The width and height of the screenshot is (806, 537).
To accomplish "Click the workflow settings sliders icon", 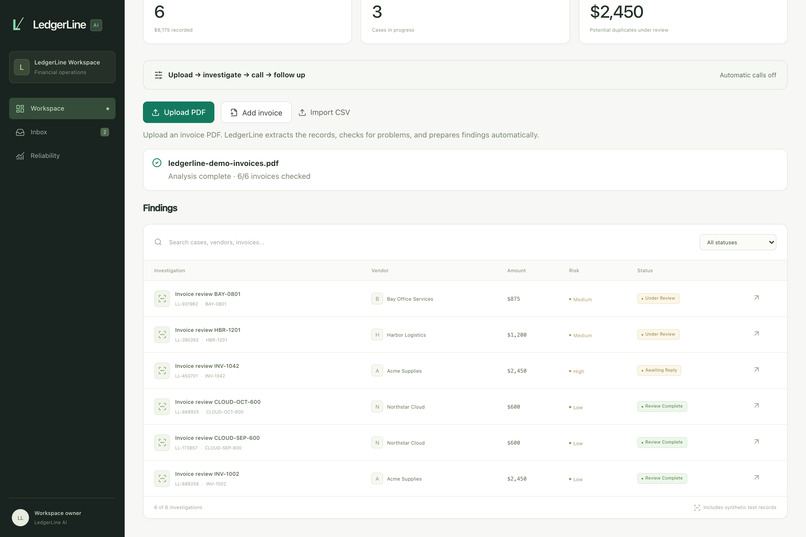I will tap(158, 75).
